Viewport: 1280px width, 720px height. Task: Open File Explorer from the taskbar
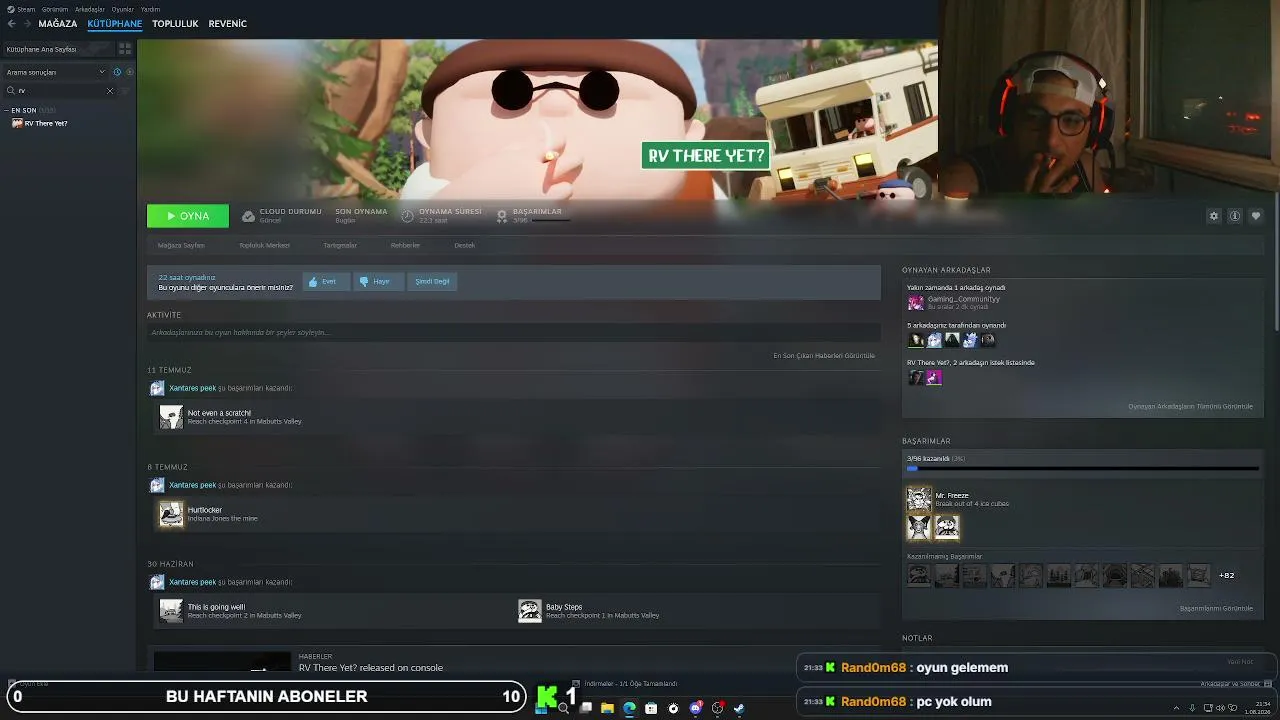click(x=607, y=708)
